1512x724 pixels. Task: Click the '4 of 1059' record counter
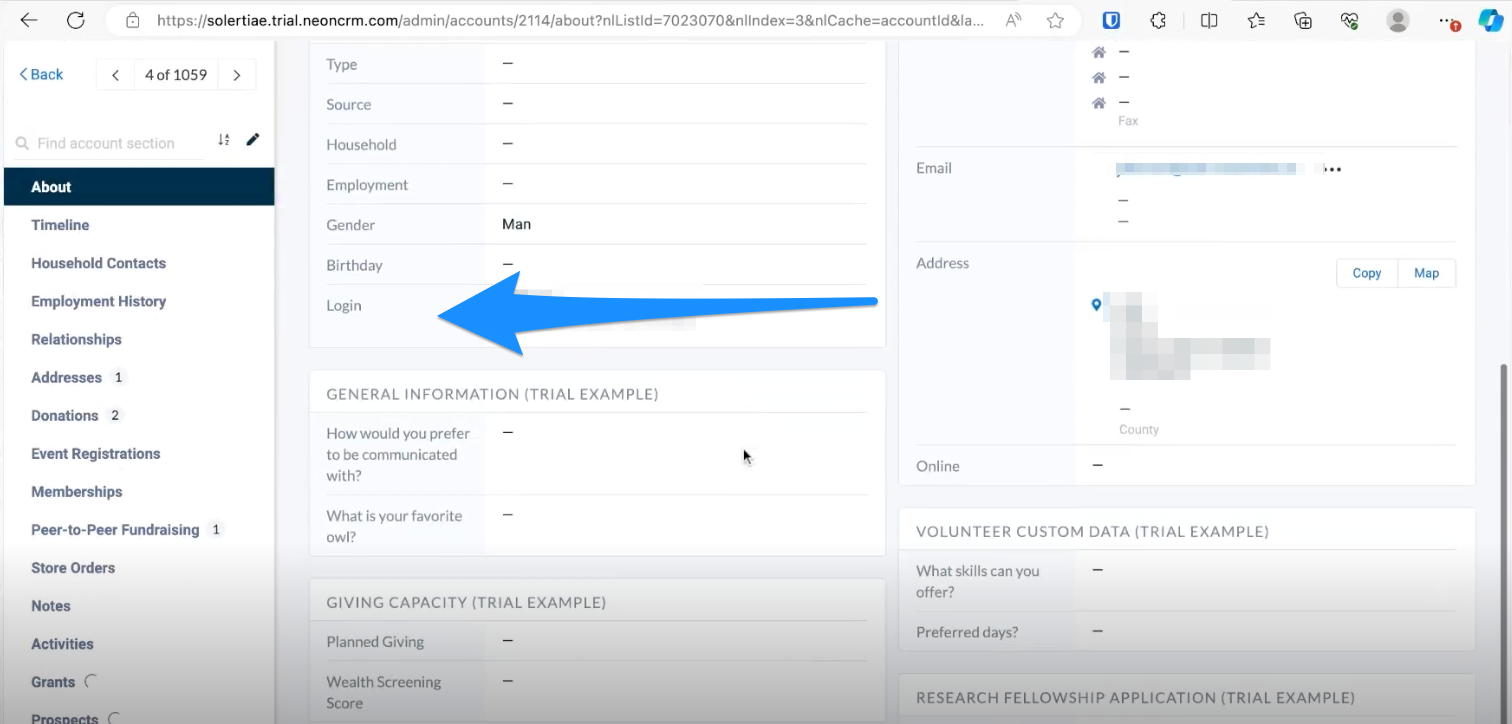point(176,74)
